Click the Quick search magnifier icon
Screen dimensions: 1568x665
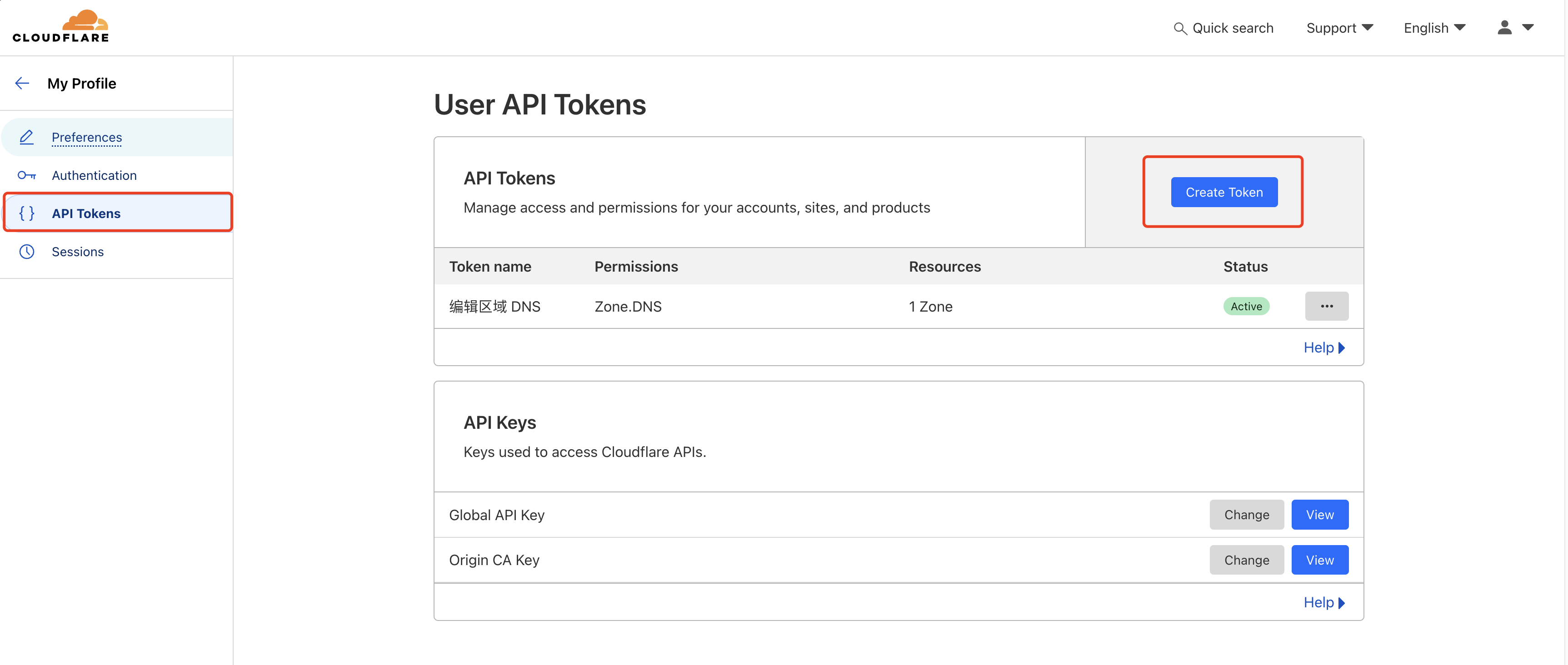coord(1180,29)
